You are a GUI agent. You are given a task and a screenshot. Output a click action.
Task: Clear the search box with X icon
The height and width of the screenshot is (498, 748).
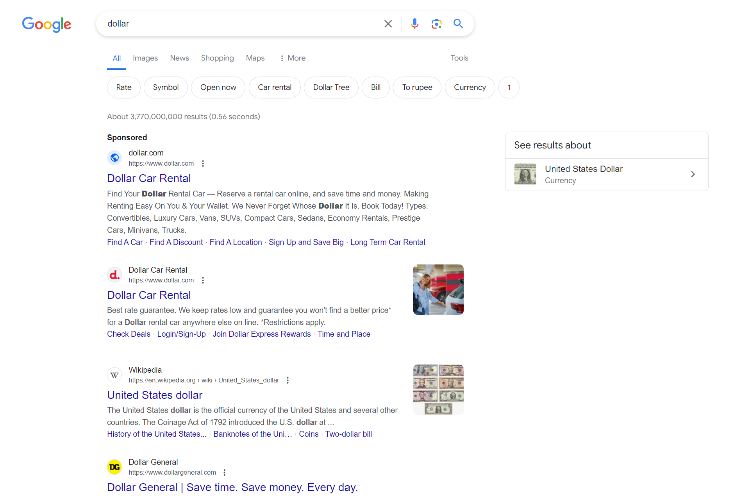click(388, 24)
